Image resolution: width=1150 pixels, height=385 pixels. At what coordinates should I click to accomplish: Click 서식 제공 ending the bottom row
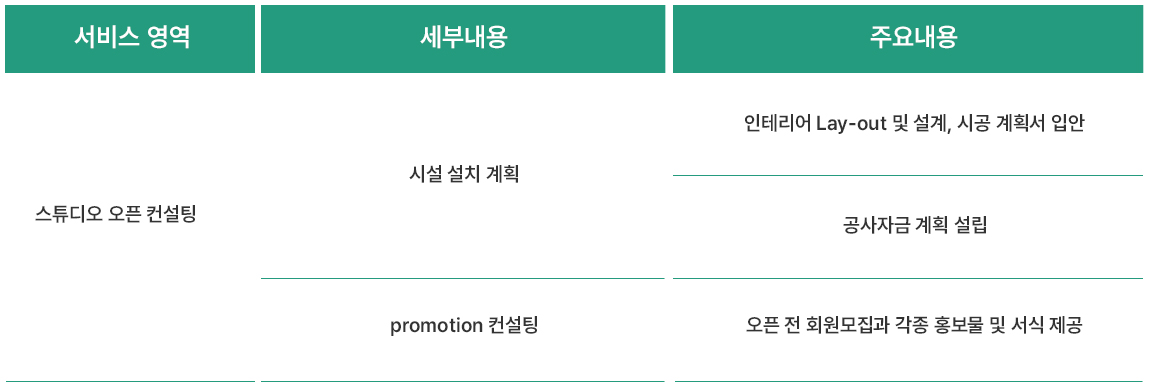(1047, 326)
